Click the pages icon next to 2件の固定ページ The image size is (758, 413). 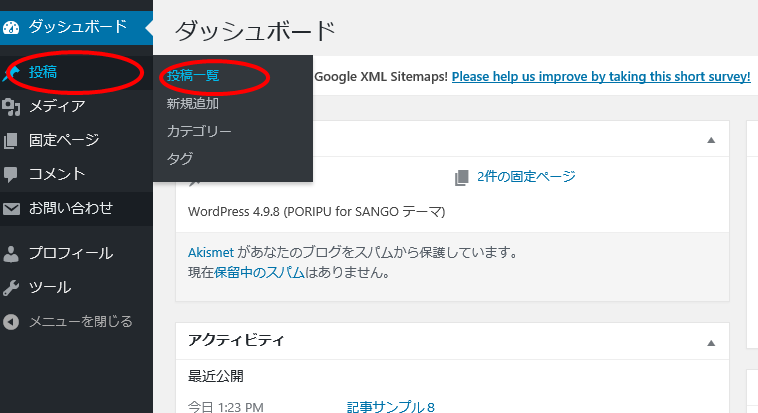(462, 177)
